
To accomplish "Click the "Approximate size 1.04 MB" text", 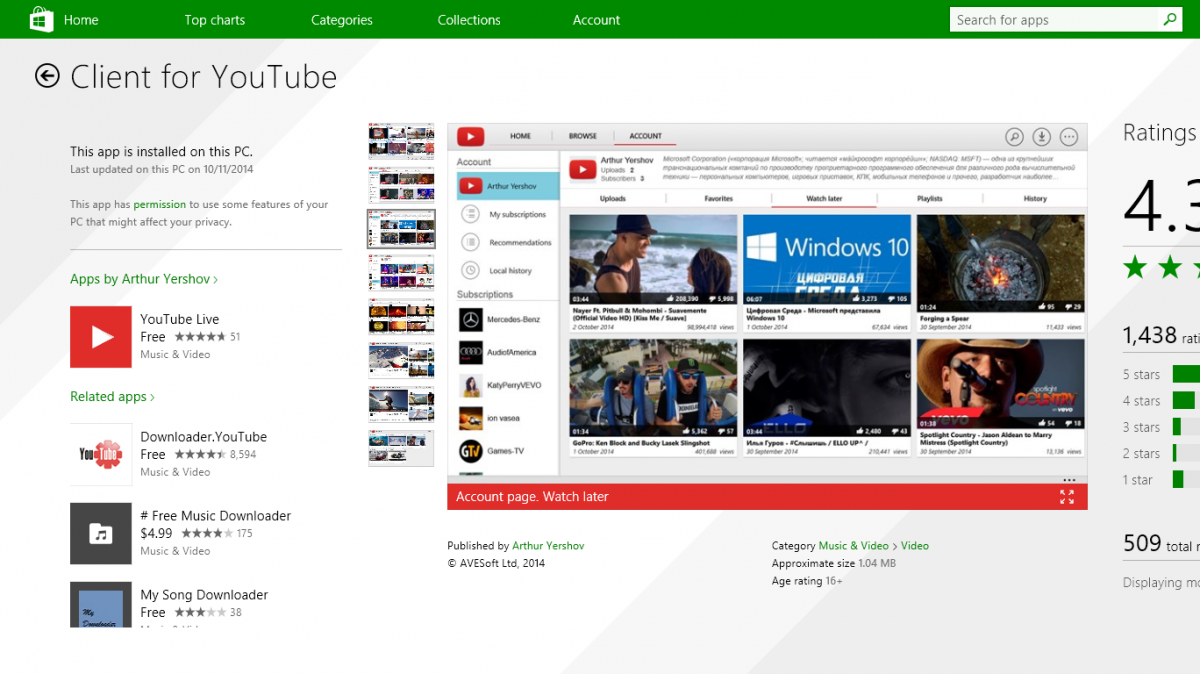I will (x=834, y=563).
